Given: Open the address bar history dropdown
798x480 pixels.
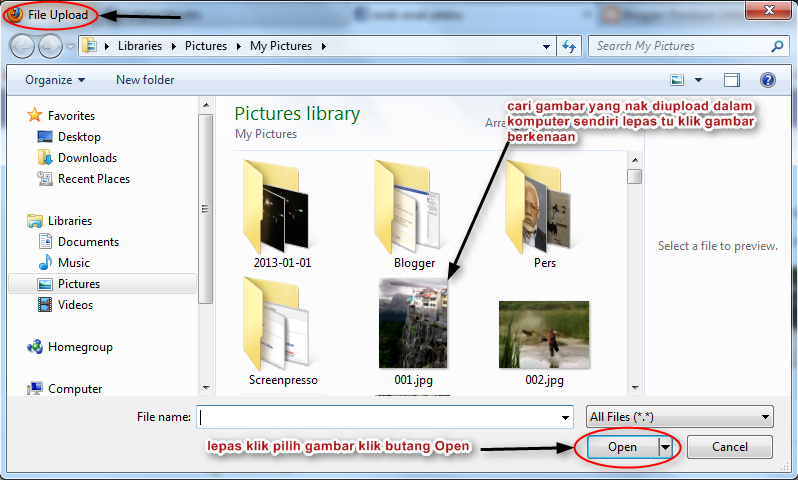Looking at the screenshot, I should tap(546, 46).
